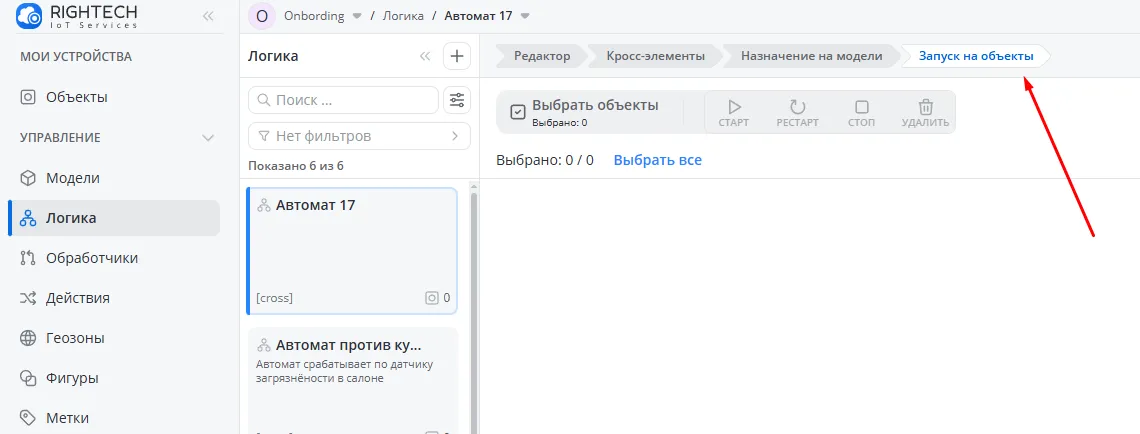Collapse the left sidebar with double chevron

(x=208, y=16)
